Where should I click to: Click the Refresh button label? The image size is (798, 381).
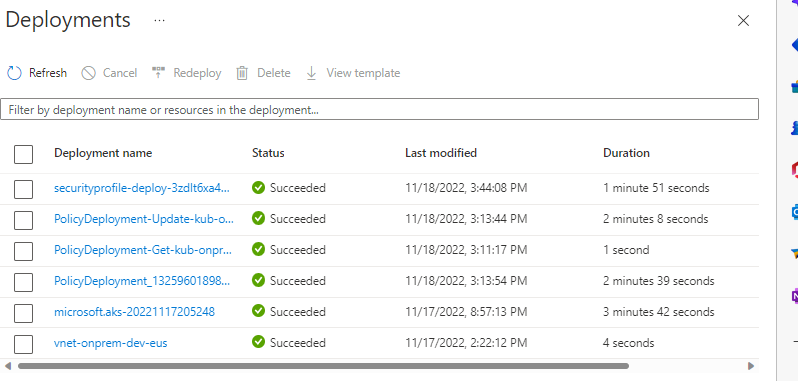(x=48, y=73)
